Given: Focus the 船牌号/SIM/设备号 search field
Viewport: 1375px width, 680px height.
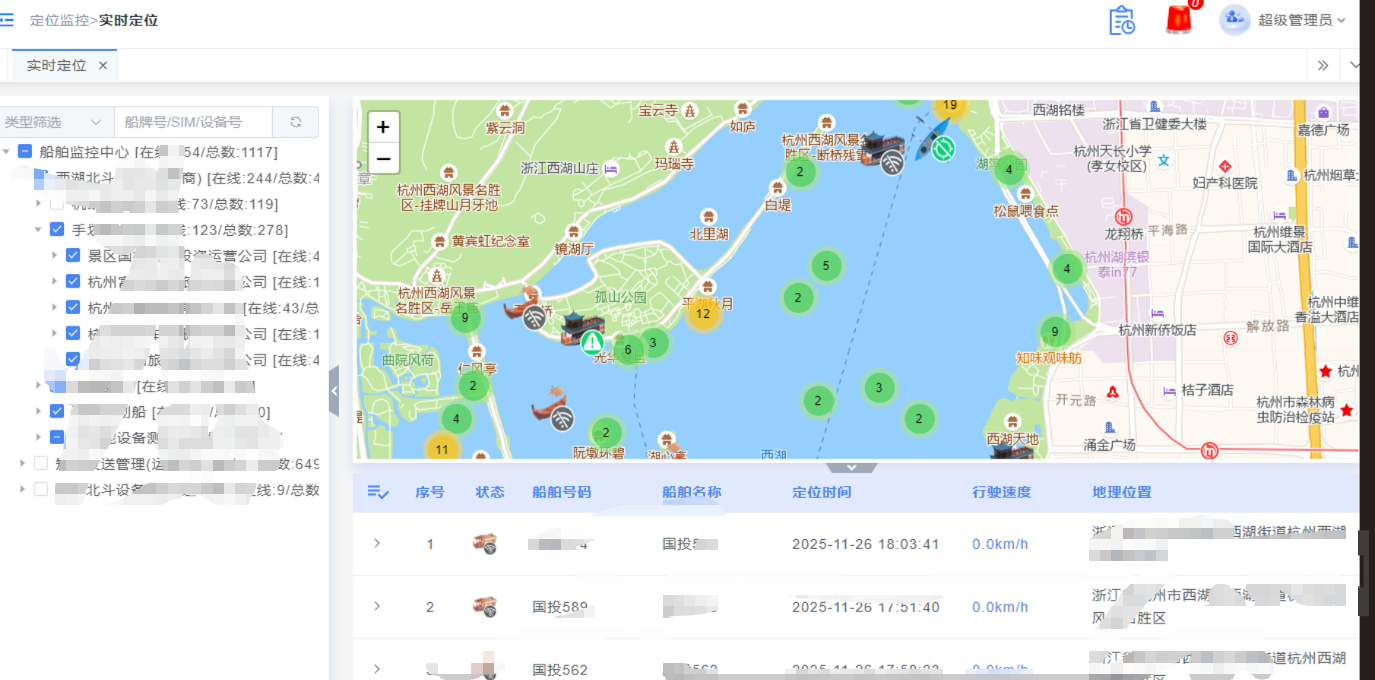Looking at the screenshot, I should coord(193,122).
